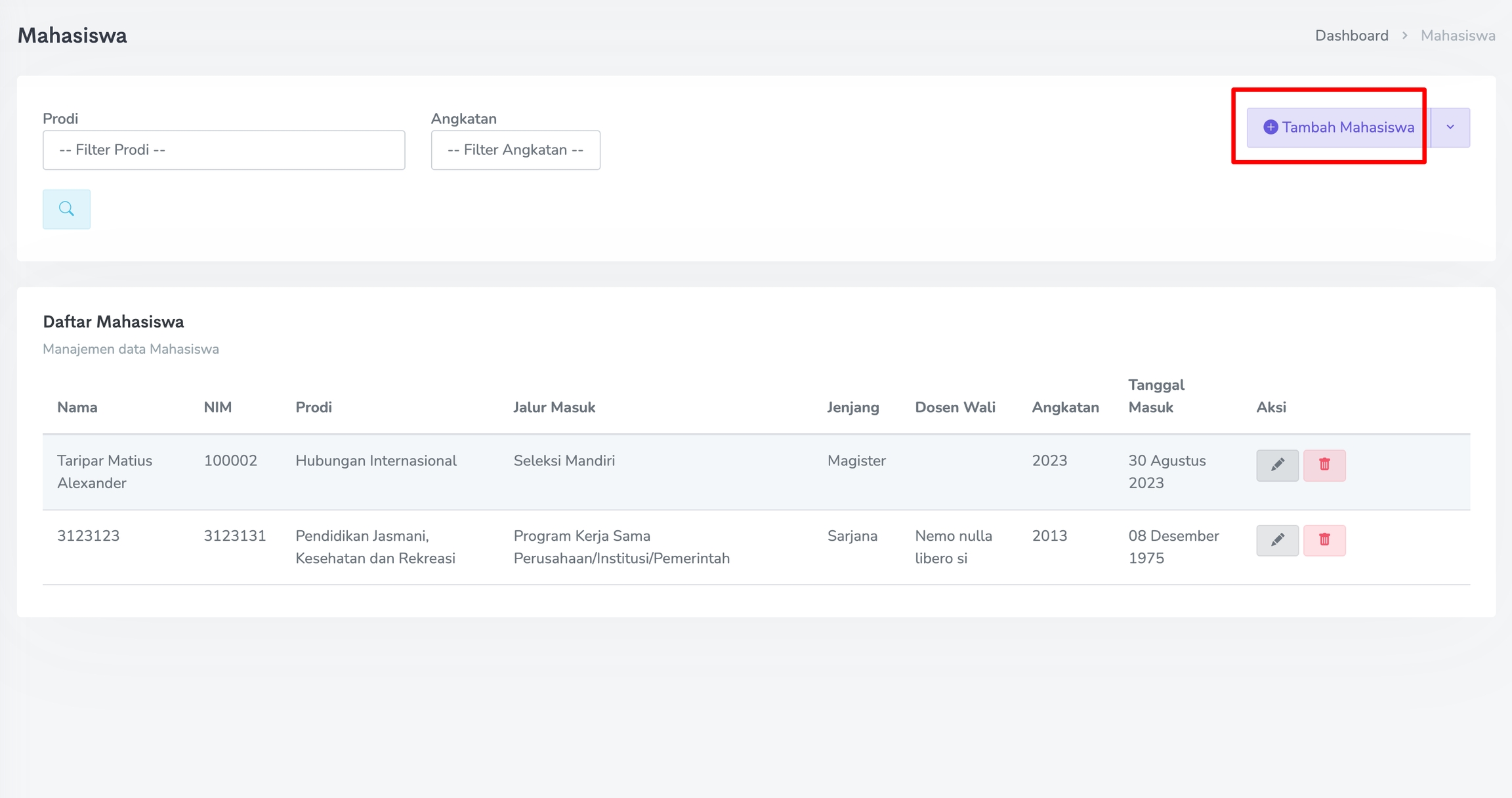Screen dimensions: 1512x798
Task: Click the plus icon on Tambah Mahasiswa
Action: tap(1270, 127)
